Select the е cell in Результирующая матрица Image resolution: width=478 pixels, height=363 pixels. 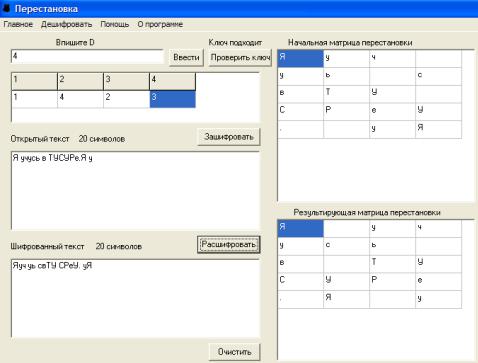pyautogui.click(x=438, y=282)
